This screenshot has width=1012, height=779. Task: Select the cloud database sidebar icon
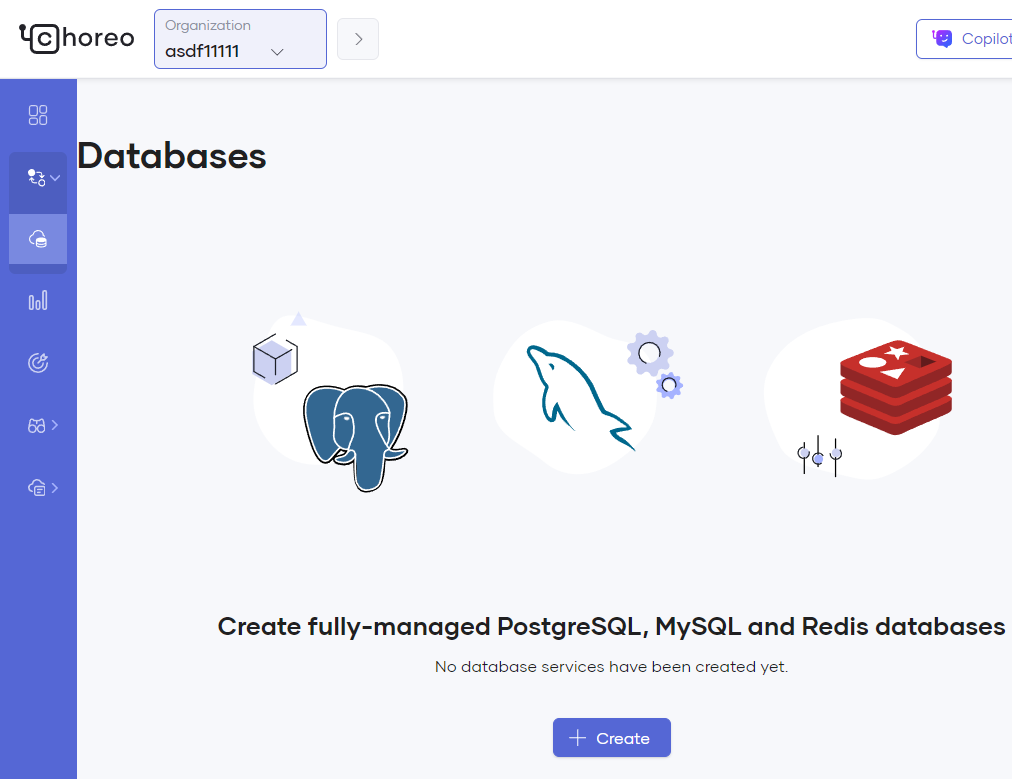click(38, 239)
